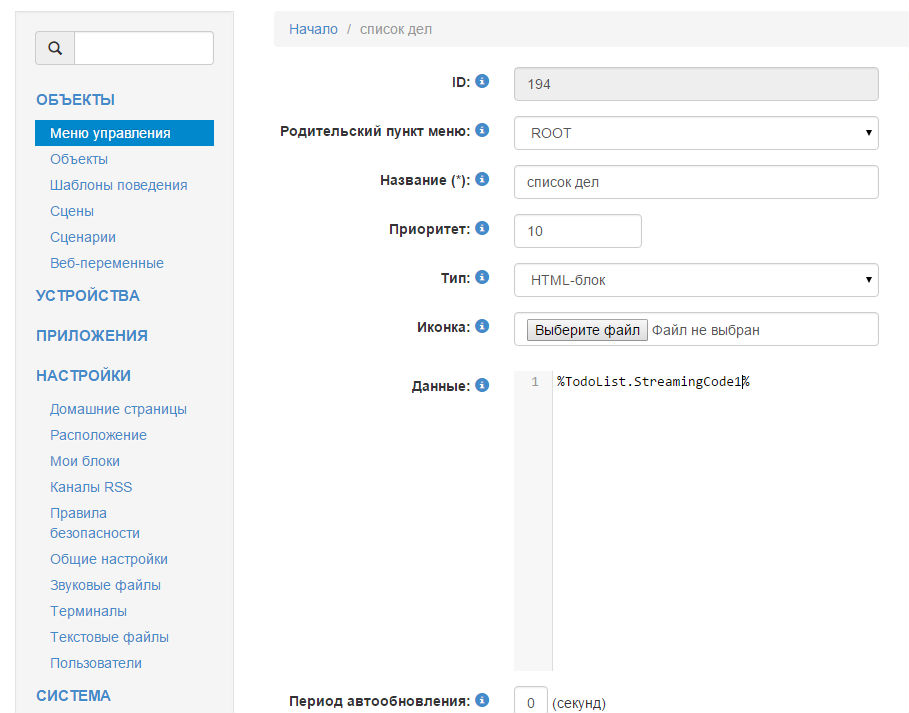This screenshot has width=909, height=713.
Task: Select Меню управления in the sidebar
Action: pos(110,133)
